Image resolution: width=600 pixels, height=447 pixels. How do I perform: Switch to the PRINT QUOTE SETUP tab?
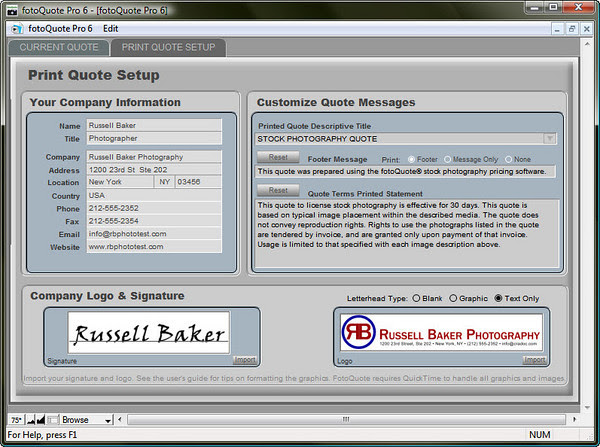(x=168, y=47)
